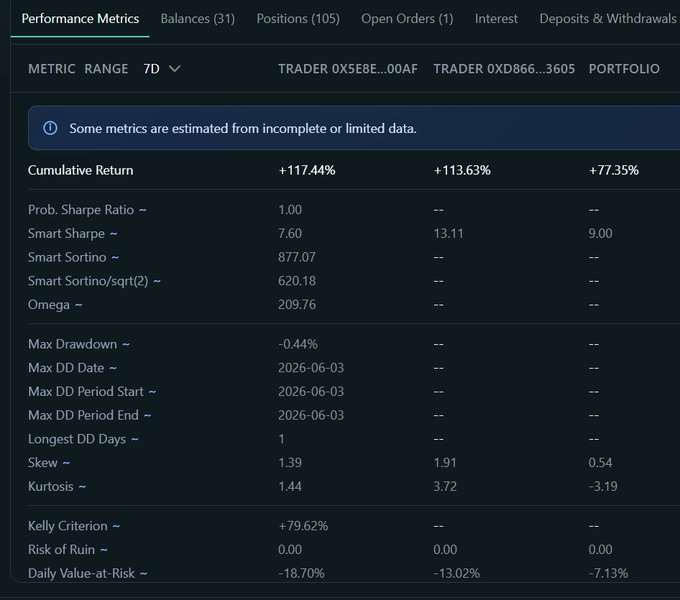The image size is (680, 600).
Task: Click the 1.91 Skew value
Action: coord(445,463)
